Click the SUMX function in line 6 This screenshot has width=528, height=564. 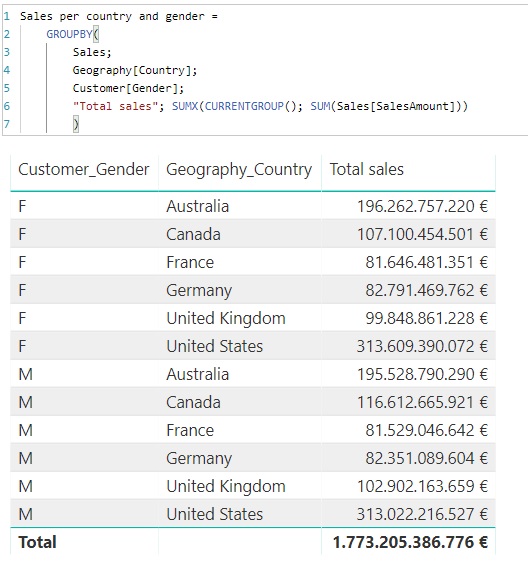pyautogui.click(x=185, y=106)
